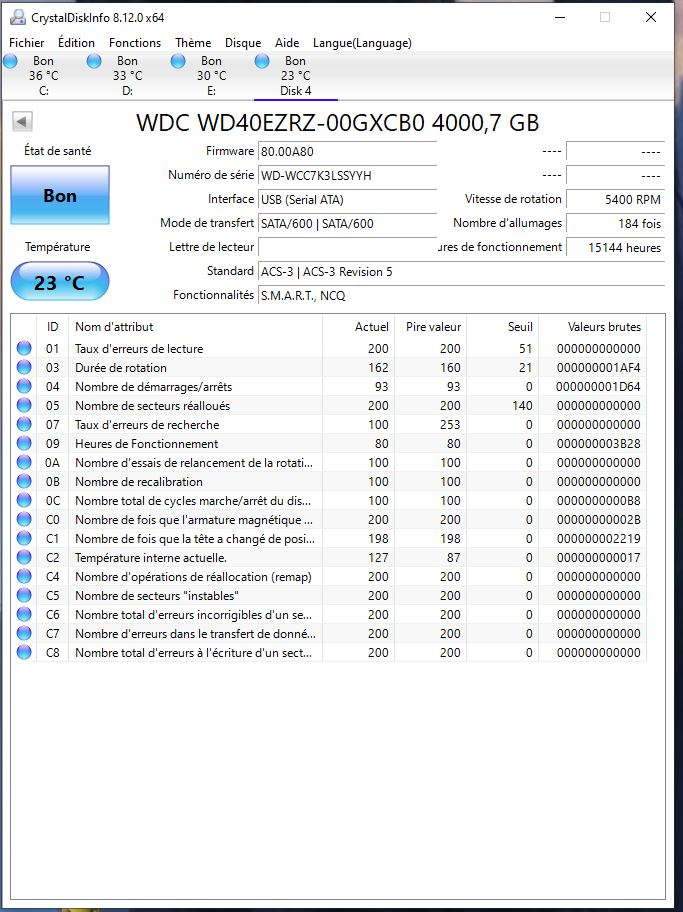Click the previous disk arrow button

[x=22, y=121]
